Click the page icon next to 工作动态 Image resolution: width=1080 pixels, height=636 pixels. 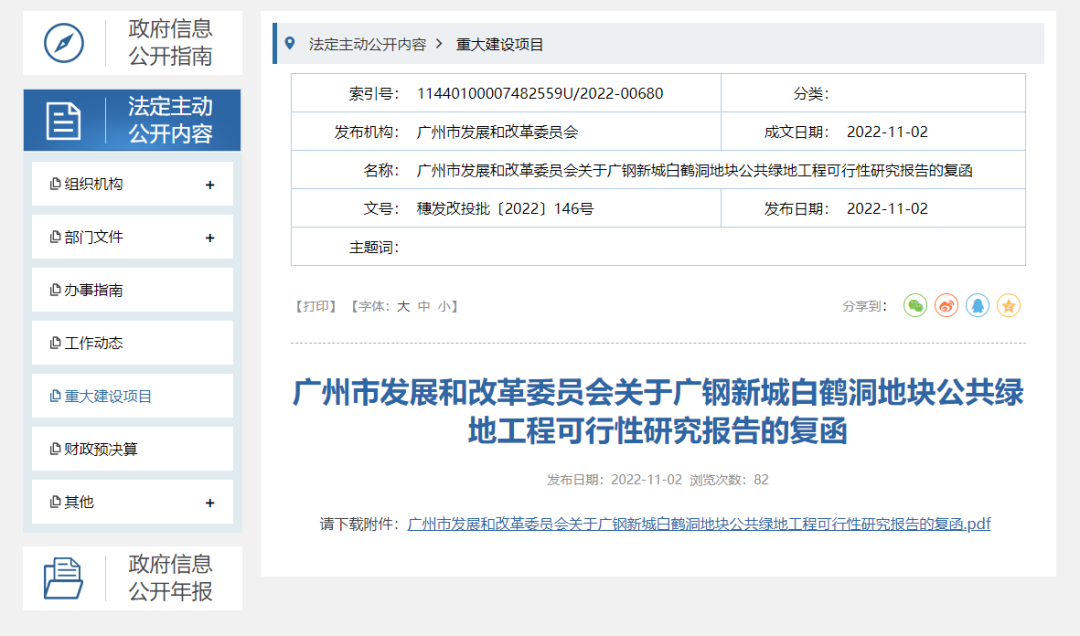(57, 342)
